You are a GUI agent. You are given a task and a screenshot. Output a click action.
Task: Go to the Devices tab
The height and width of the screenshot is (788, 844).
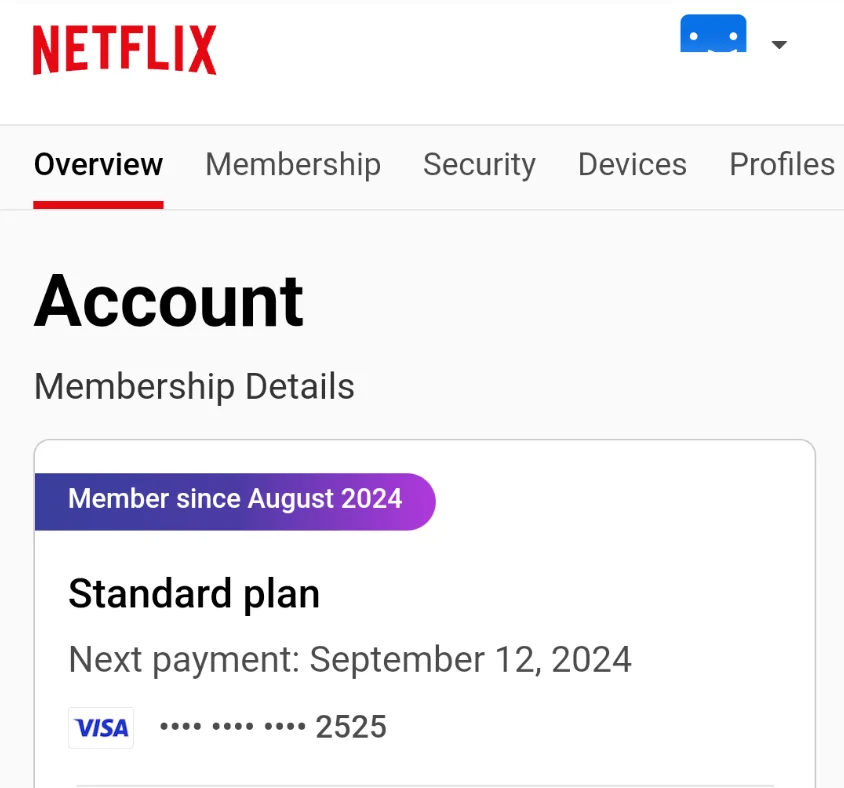point(632,165)
